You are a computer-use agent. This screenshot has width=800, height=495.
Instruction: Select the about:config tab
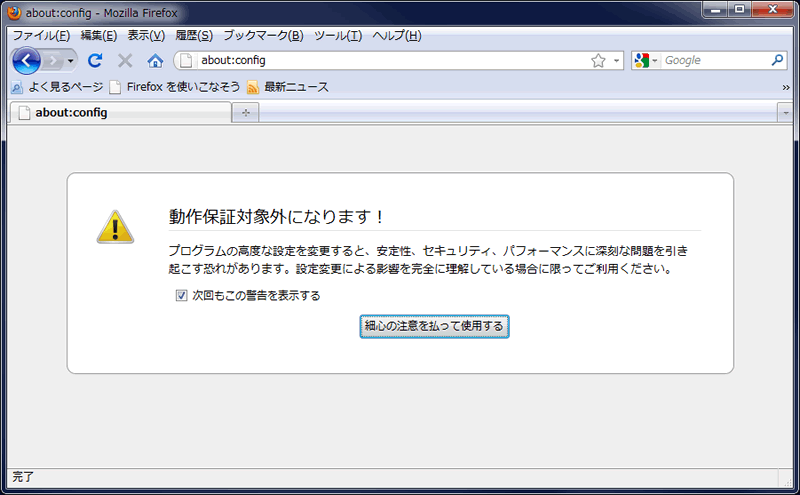[x=120, y=112]
